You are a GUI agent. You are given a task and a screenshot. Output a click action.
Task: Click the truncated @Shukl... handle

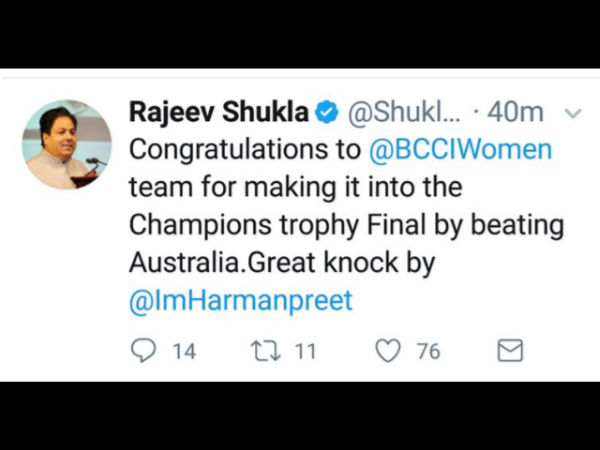point(404,112)
